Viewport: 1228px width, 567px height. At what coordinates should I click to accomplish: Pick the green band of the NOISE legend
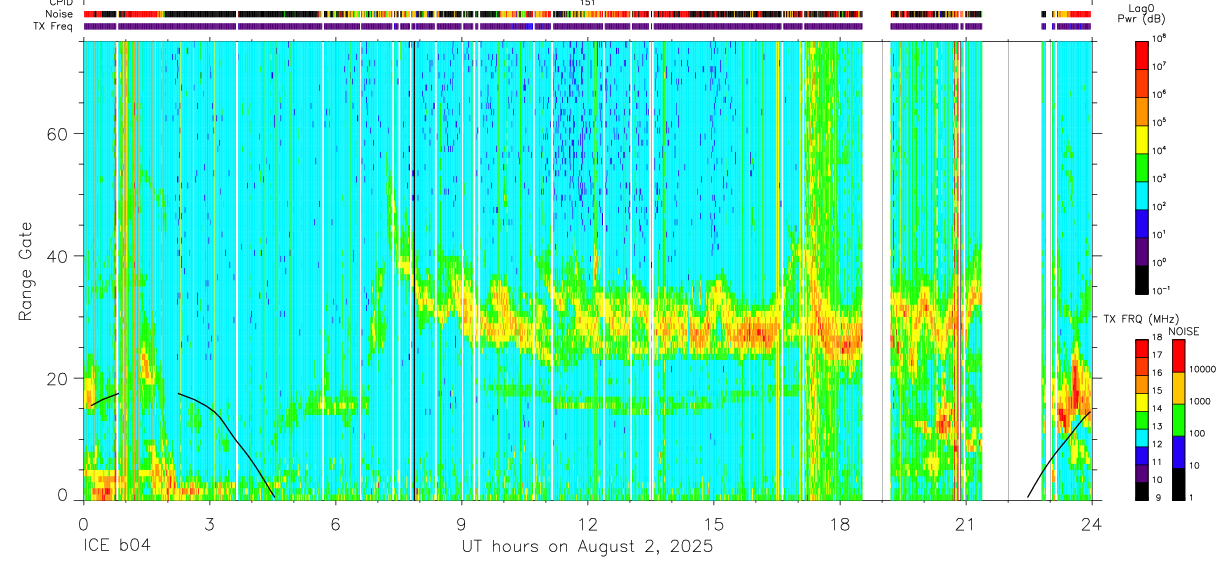point(1179,419)
